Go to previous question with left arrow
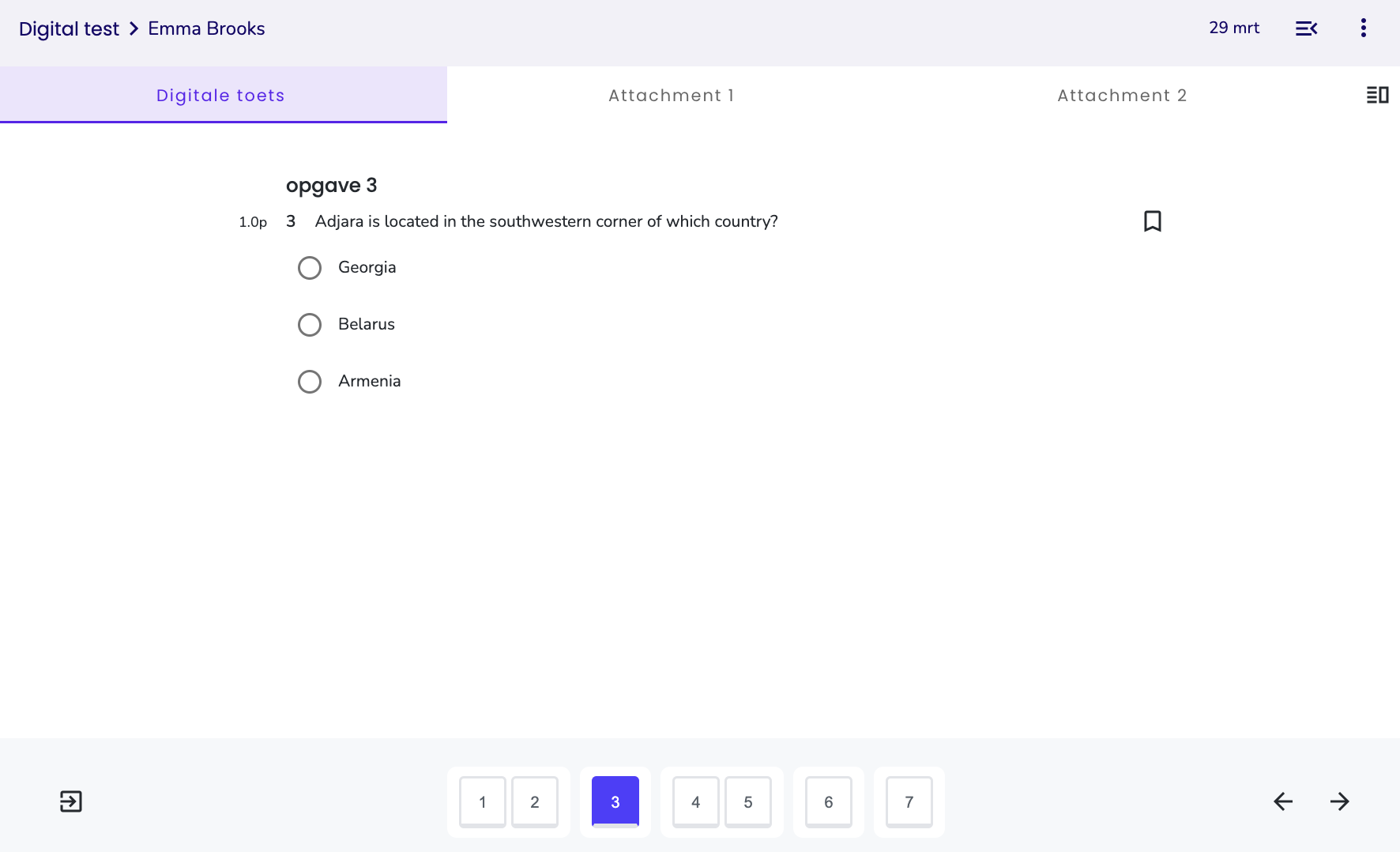Image resolution: width=1400 pixels, height=852 pixels. 1283,801
